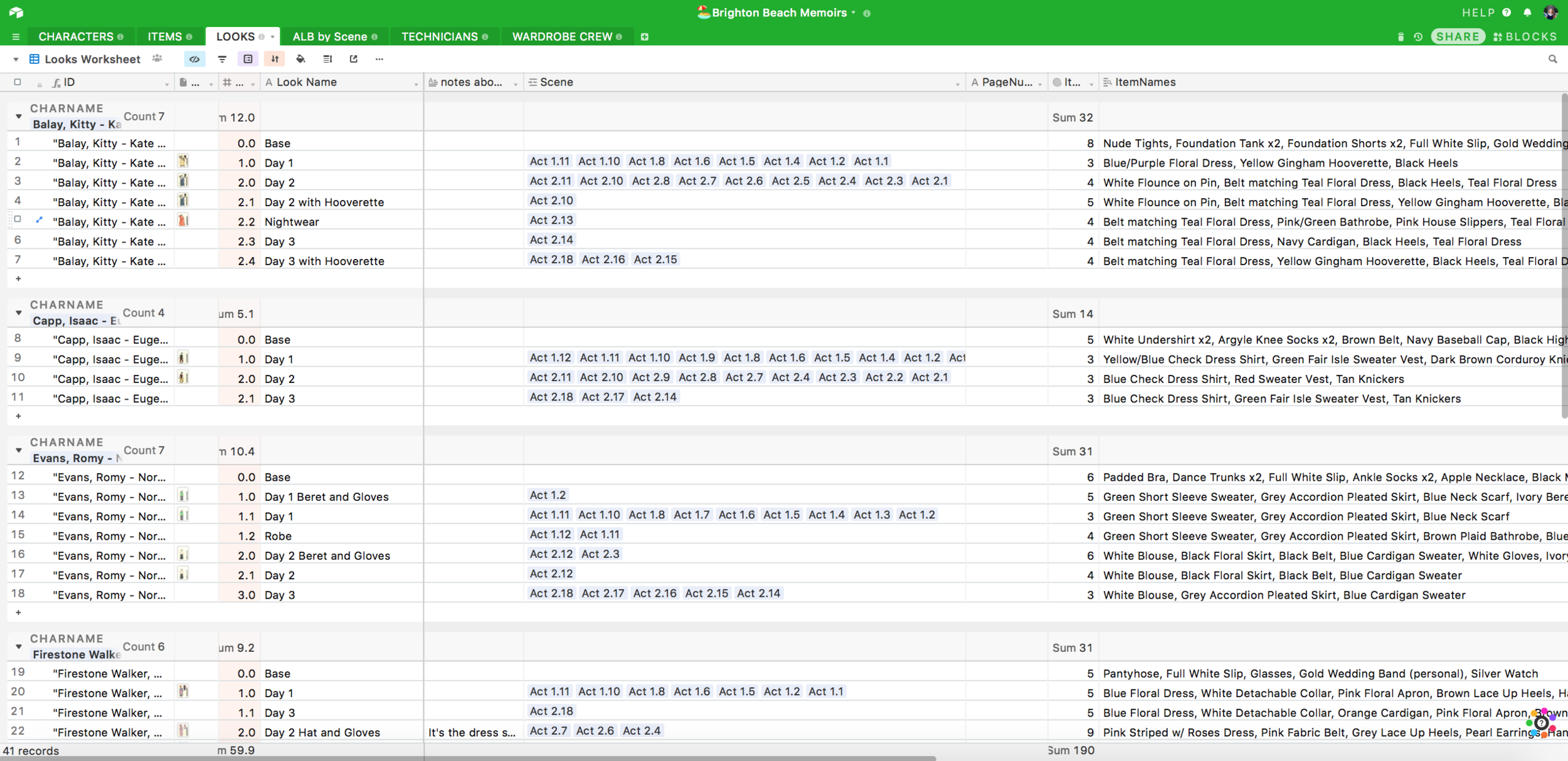
Task: Open the sort settings
Action: 275,59
